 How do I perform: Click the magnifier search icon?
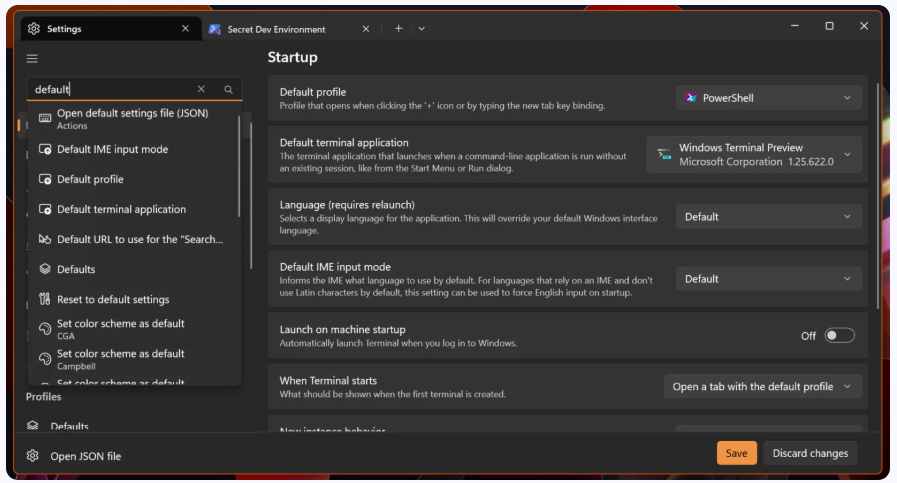point(228,89)
